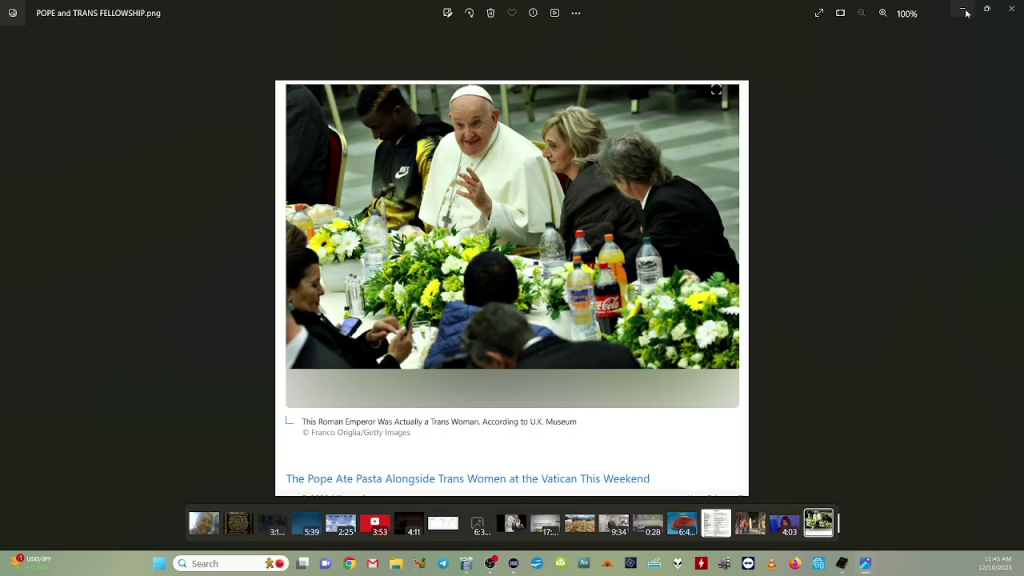This screenshot has width=1024, height=576.
Task: Open Google Chrome from the taskbar
Action: 349,563
